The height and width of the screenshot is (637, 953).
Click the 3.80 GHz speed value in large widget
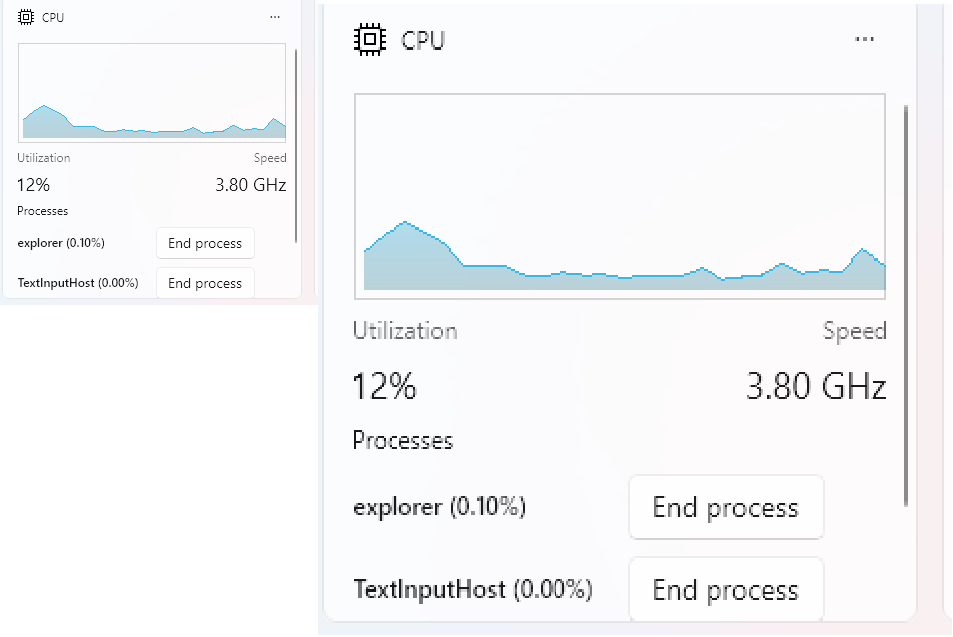(816, 387)
